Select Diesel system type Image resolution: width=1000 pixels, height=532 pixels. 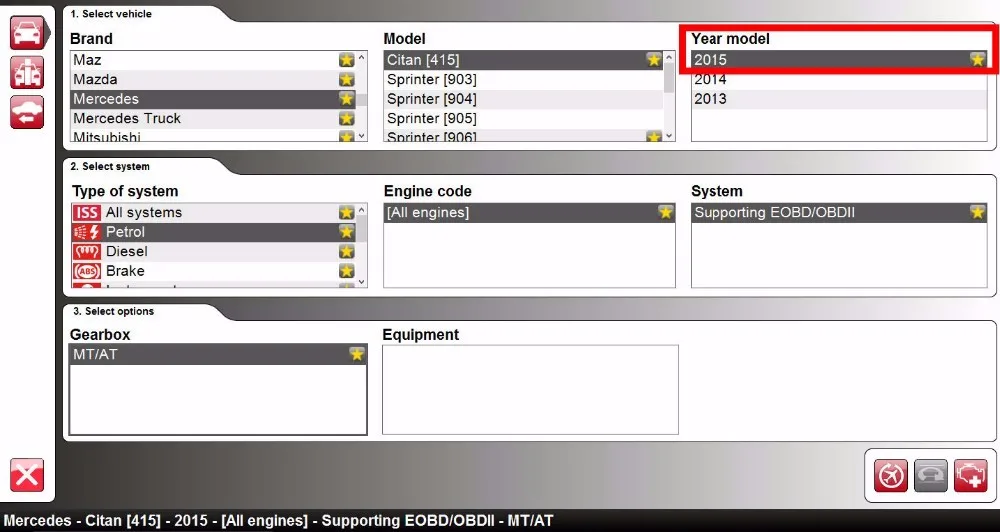[213, 251]
